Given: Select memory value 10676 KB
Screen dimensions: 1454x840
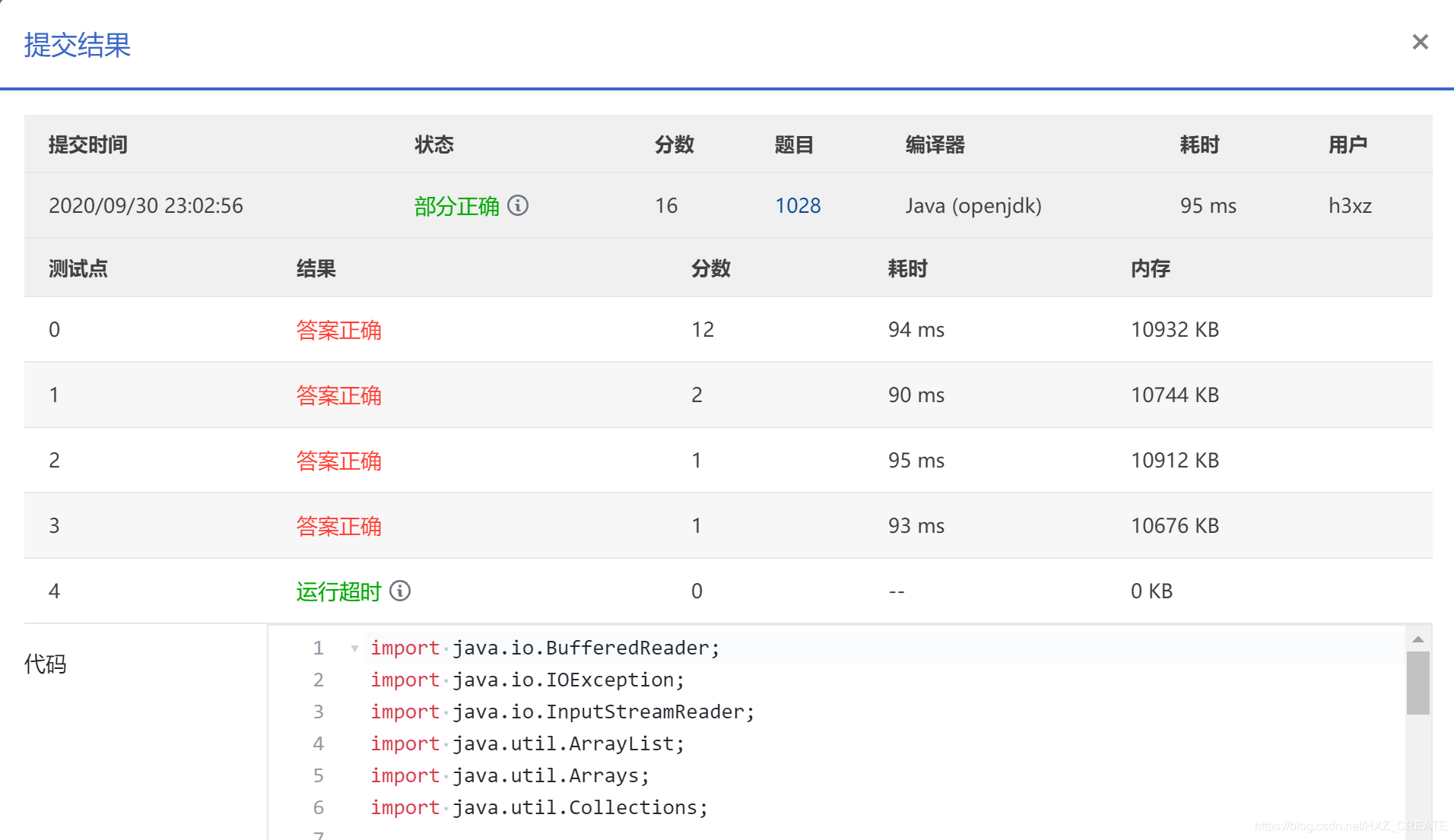Looking at the screenshot, I should click(x=1175, y=526).
